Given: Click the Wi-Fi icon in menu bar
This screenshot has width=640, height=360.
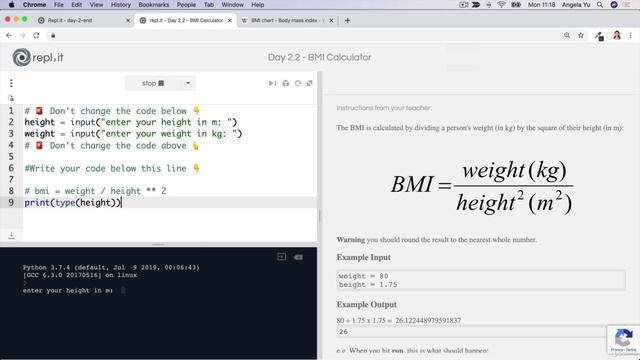Looking at the screenshot, I should (x=501, y=5).
